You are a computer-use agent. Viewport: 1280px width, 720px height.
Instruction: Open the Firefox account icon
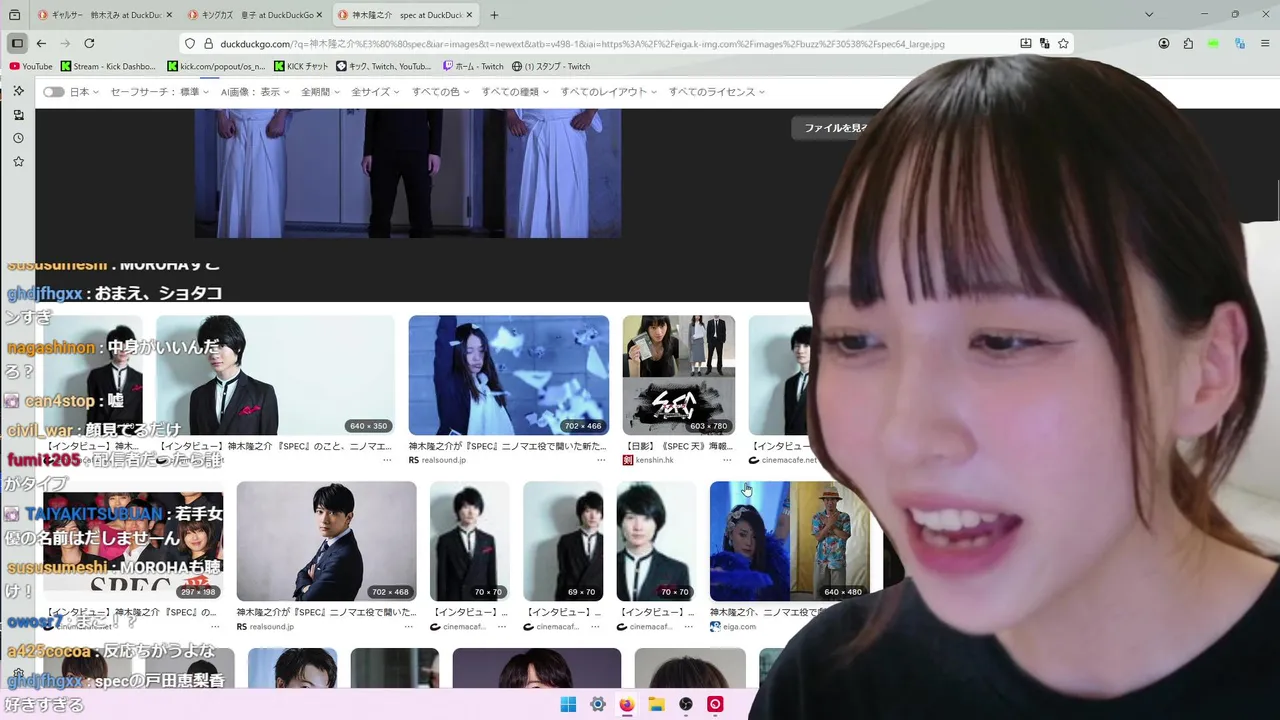1164,44
